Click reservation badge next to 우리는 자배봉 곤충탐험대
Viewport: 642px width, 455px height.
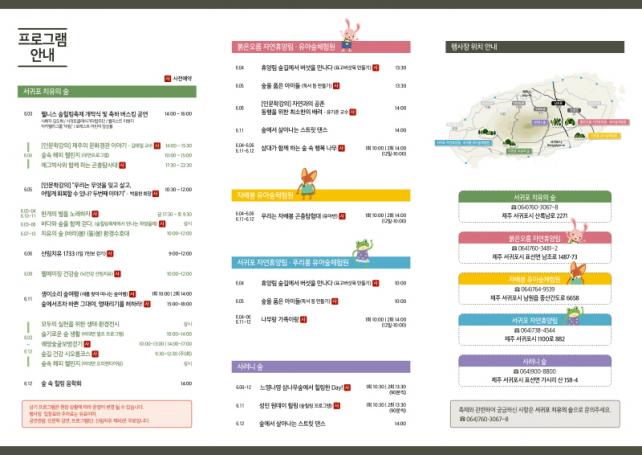(347, 215)
